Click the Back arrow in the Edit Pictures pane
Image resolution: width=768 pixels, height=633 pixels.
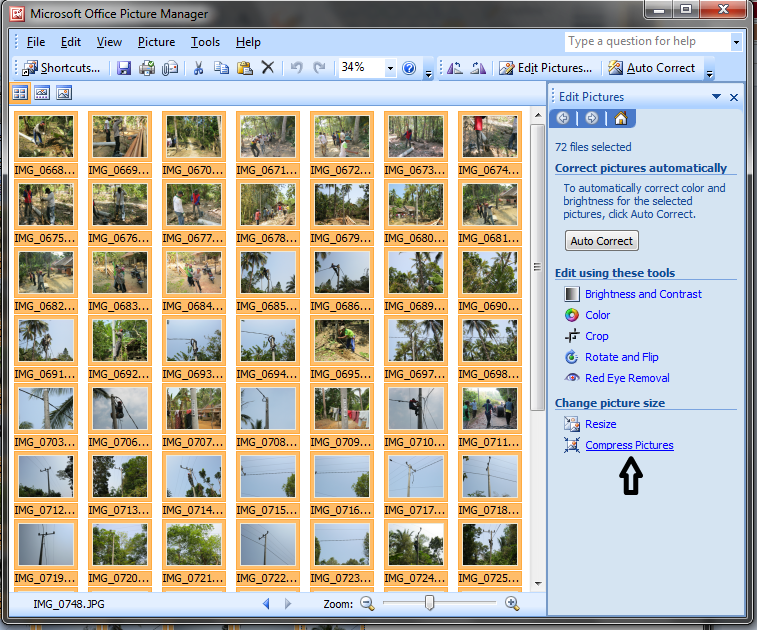tap(563, 118)
